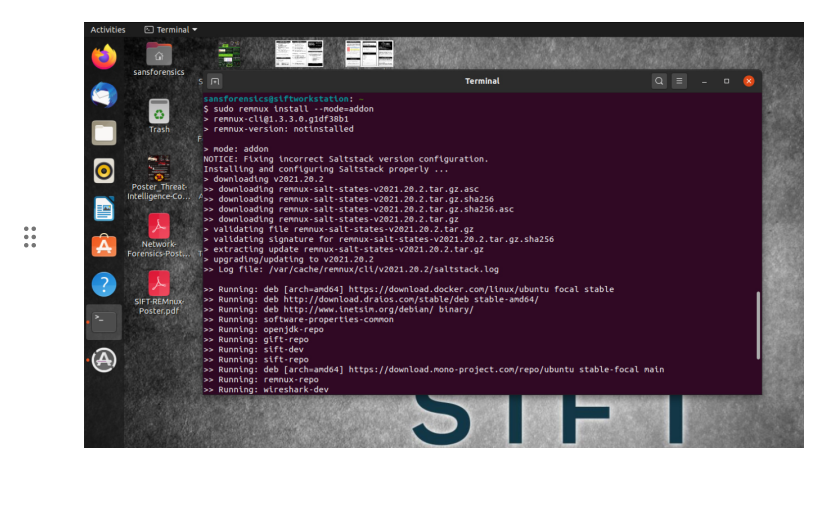This screenshot has height=508, width=835.
Task: Click the 'downloading v2021.20.2' line
Action: point(264,179)
